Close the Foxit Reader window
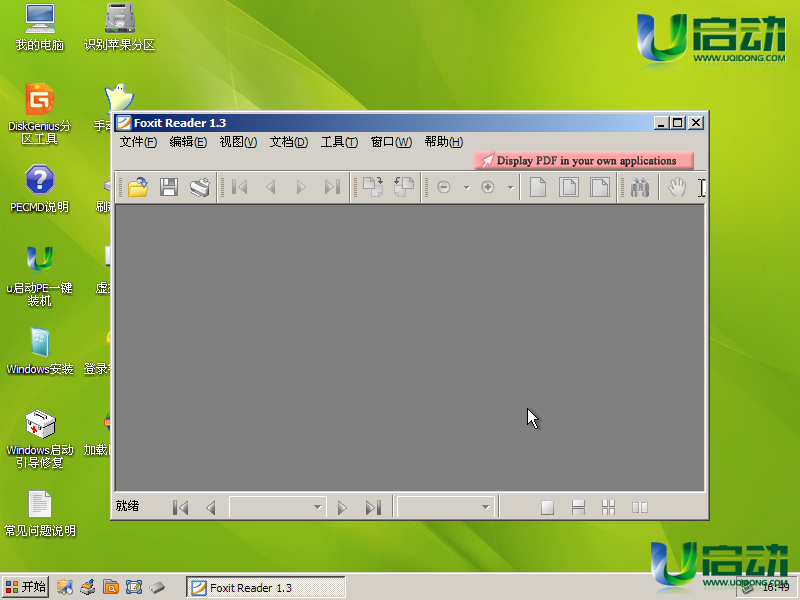 point(696,123)
